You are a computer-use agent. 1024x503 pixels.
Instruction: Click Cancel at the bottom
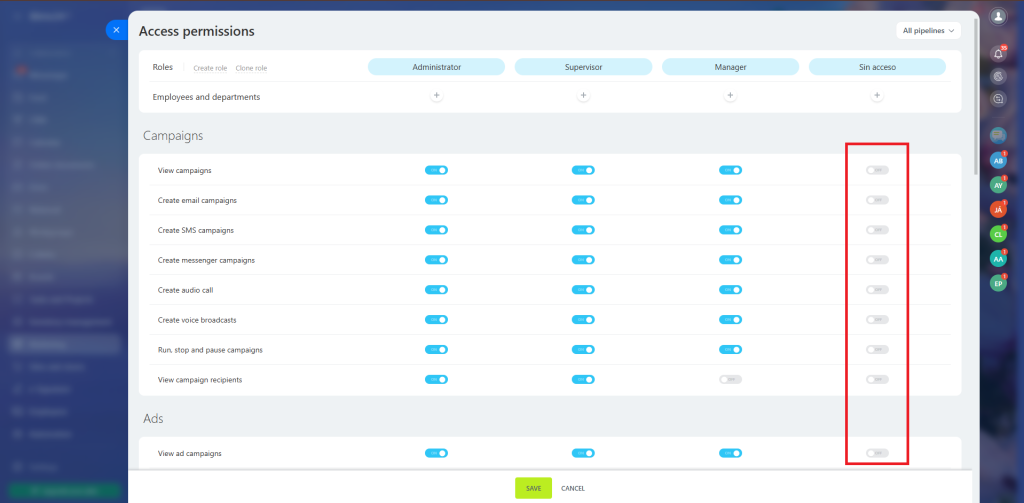573,488
